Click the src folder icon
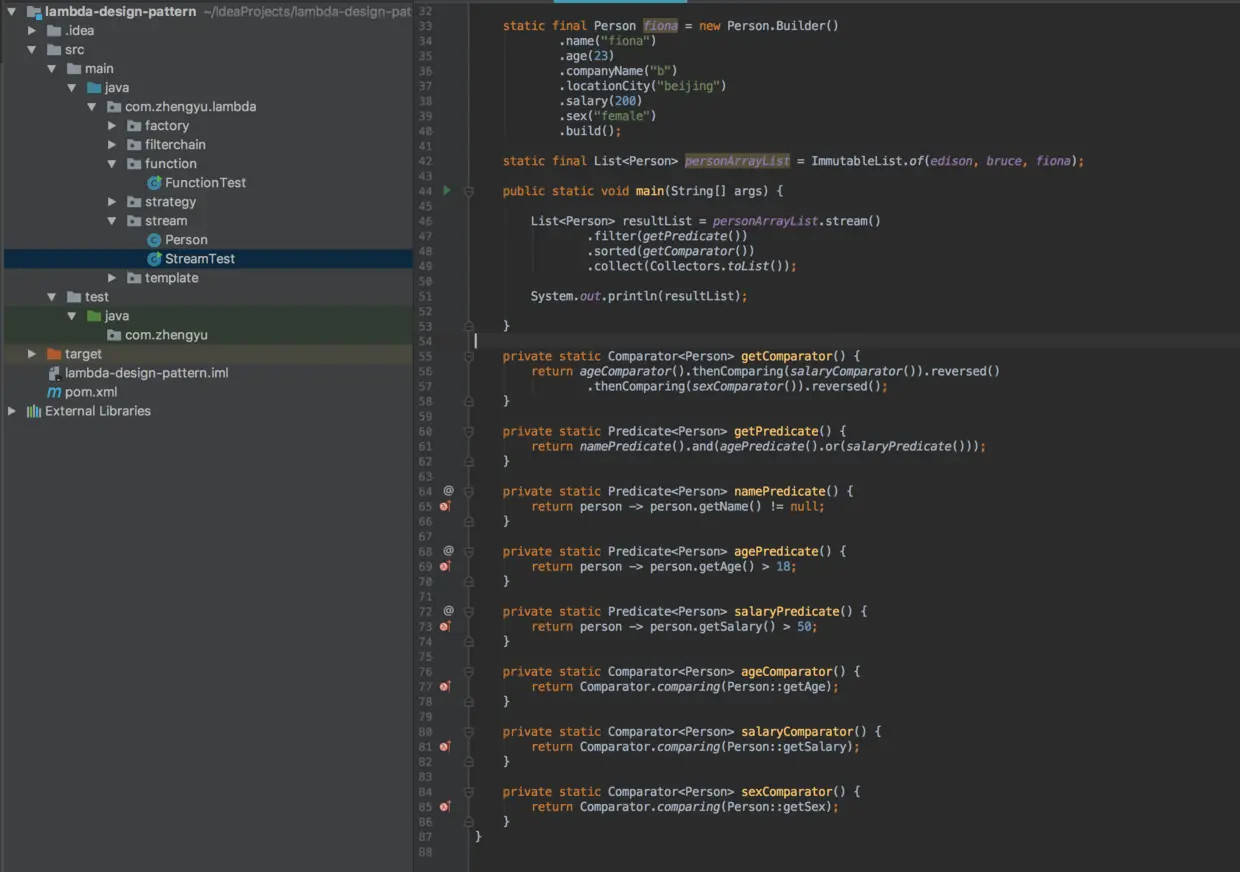The image size is (1240, 872). pyautogui.click(x=54, y=50)
